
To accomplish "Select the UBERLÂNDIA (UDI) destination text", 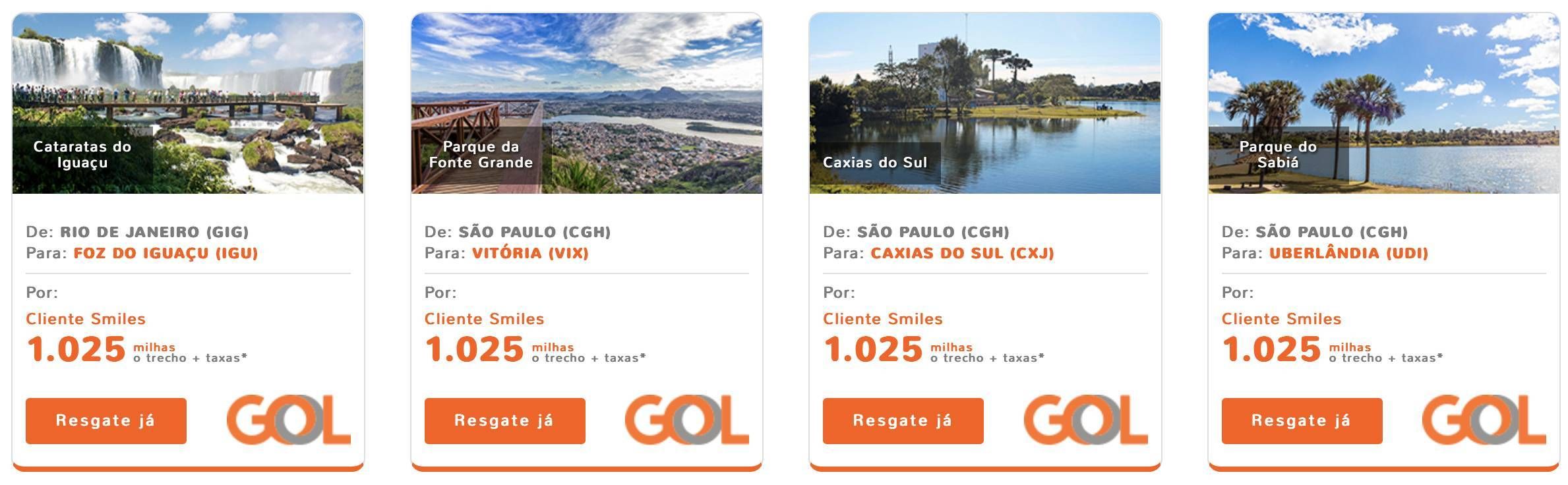I will 1348,253.
